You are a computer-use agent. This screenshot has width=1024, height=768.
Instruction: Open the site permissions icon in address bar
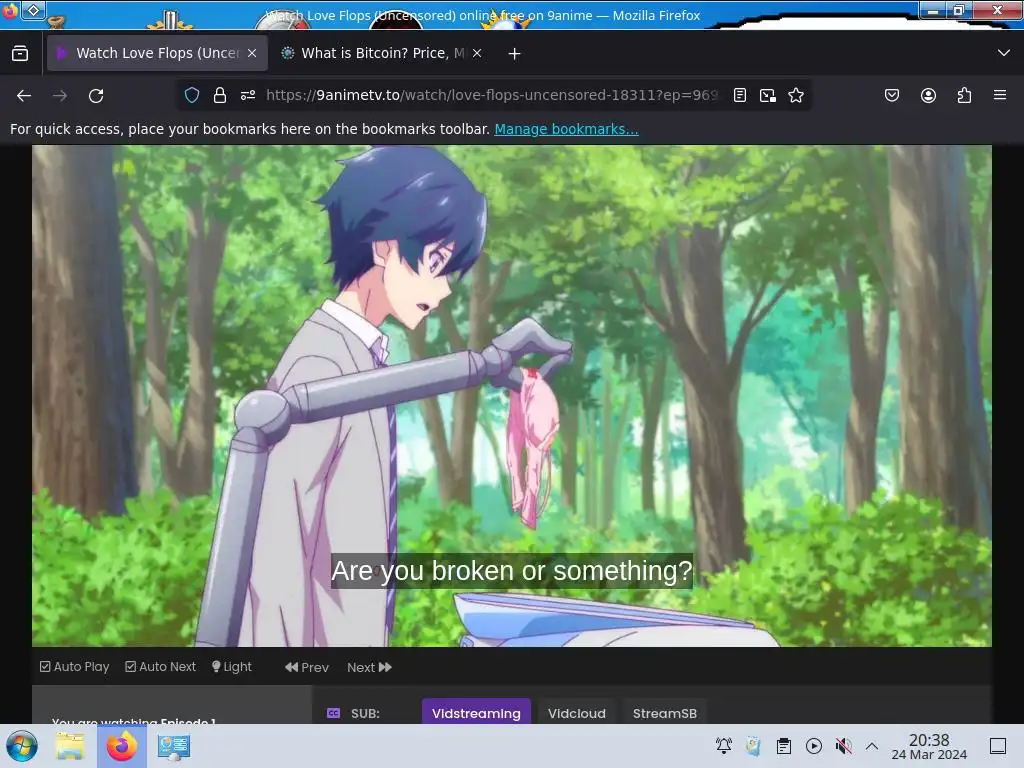coord(248,95)
